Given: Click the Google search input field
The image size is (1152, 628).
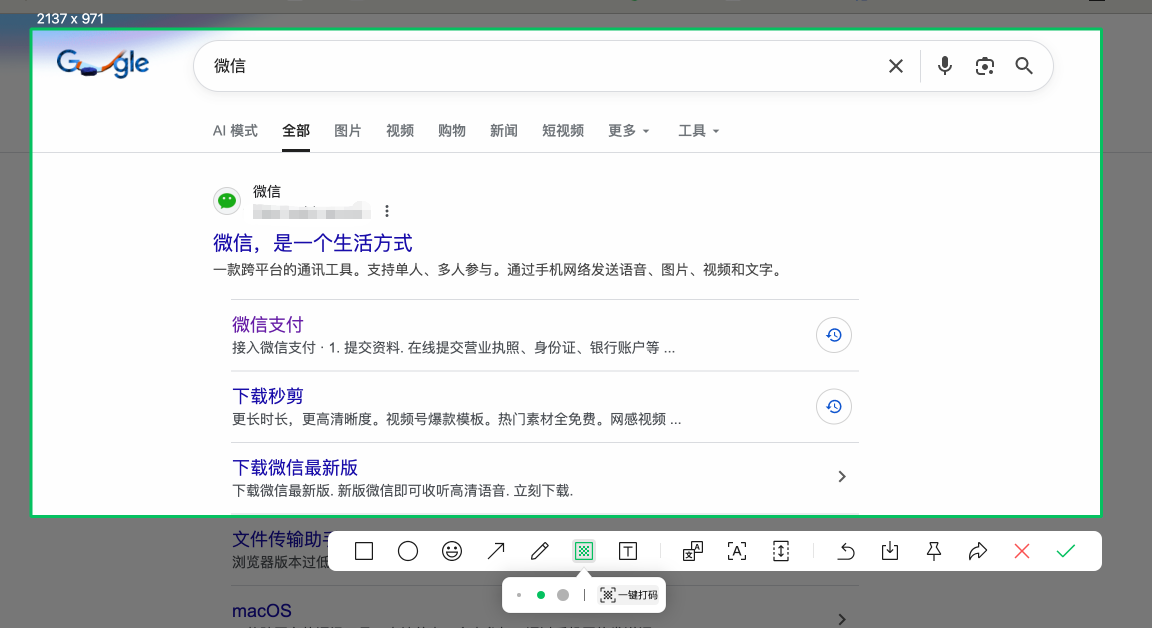Looking at the screenshot, I should 540,66.
